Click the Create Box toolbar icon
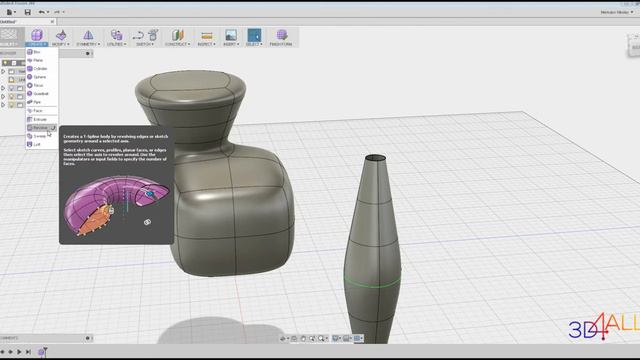Image resolution: width=640 pixels, height=360 pixels. pyautogui.click(x=37, y=35)
